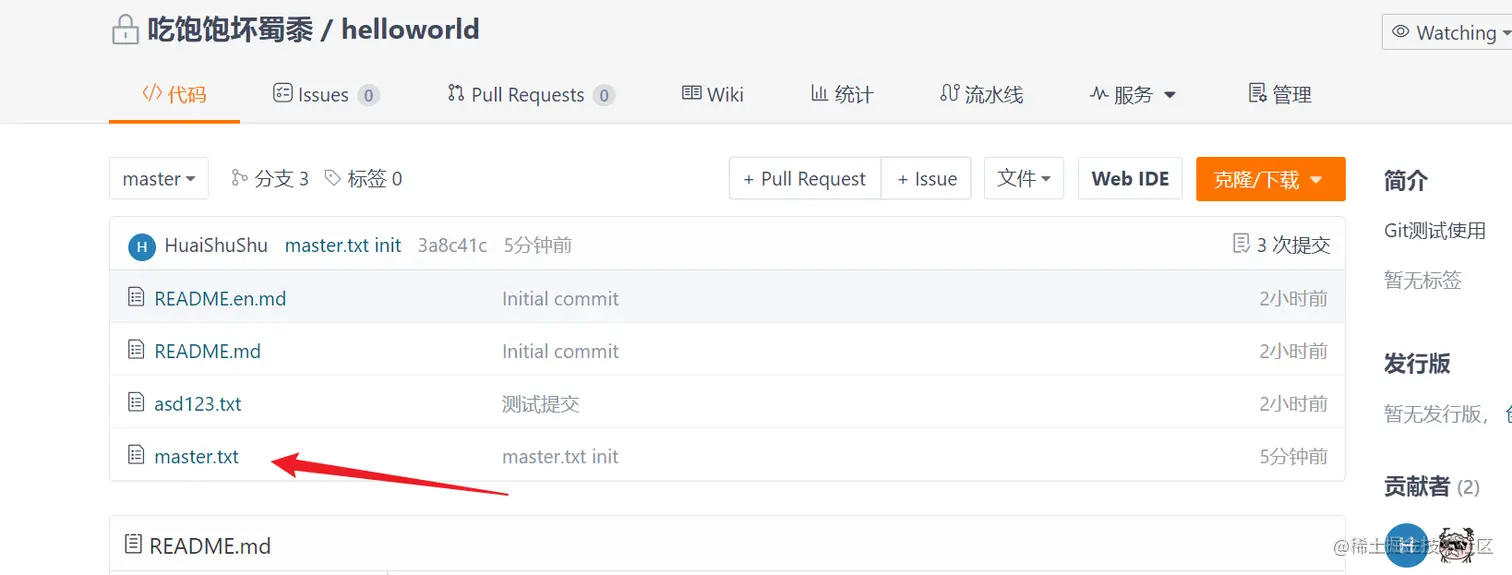Open the README.md file in list
The height and width of the screenshot is (575, 1512).
tap(207, 351)
